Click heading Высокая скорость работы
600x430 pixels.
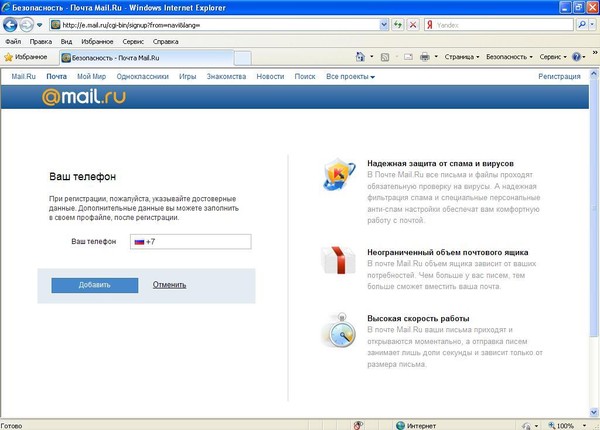pos(418,318)
